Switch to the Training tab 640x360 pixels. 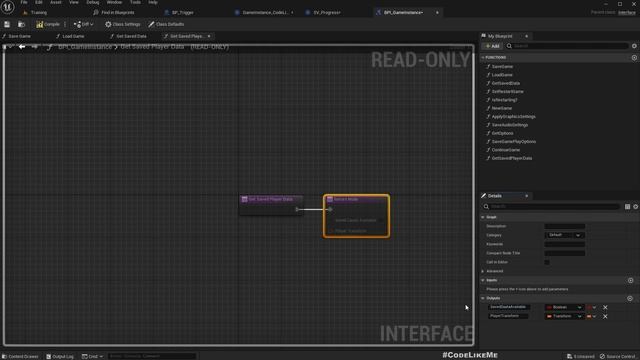[39, 13]
